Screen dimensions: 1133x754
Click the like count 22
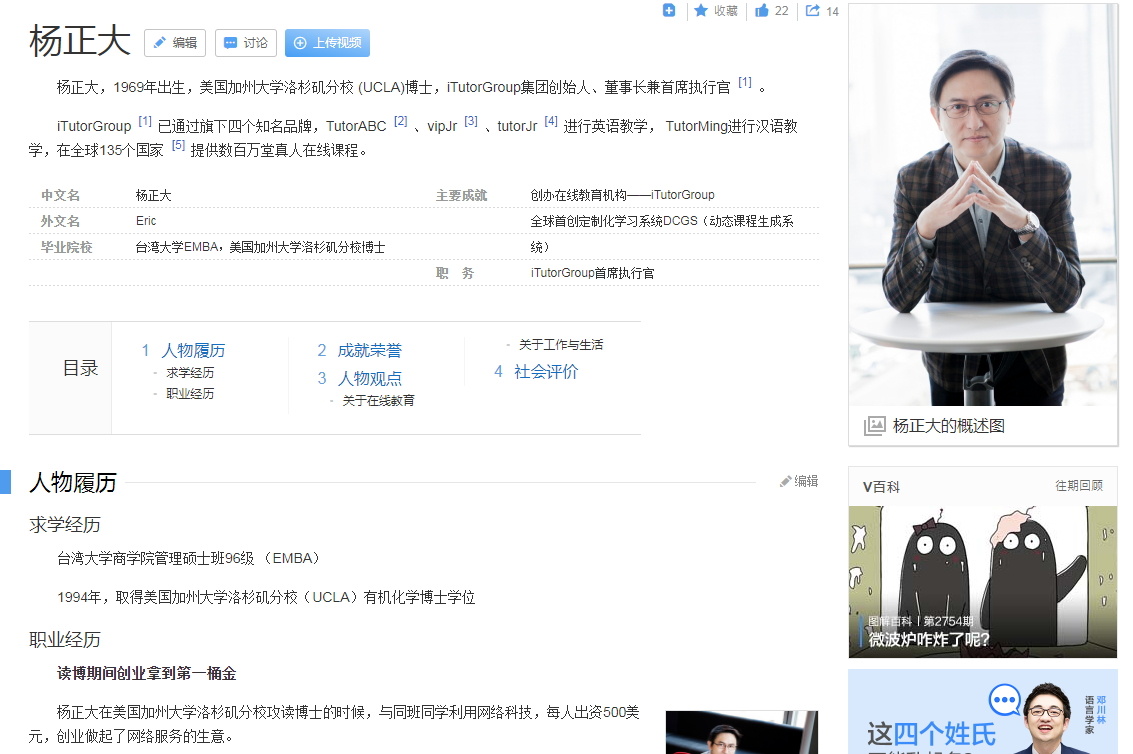(782, 11)
